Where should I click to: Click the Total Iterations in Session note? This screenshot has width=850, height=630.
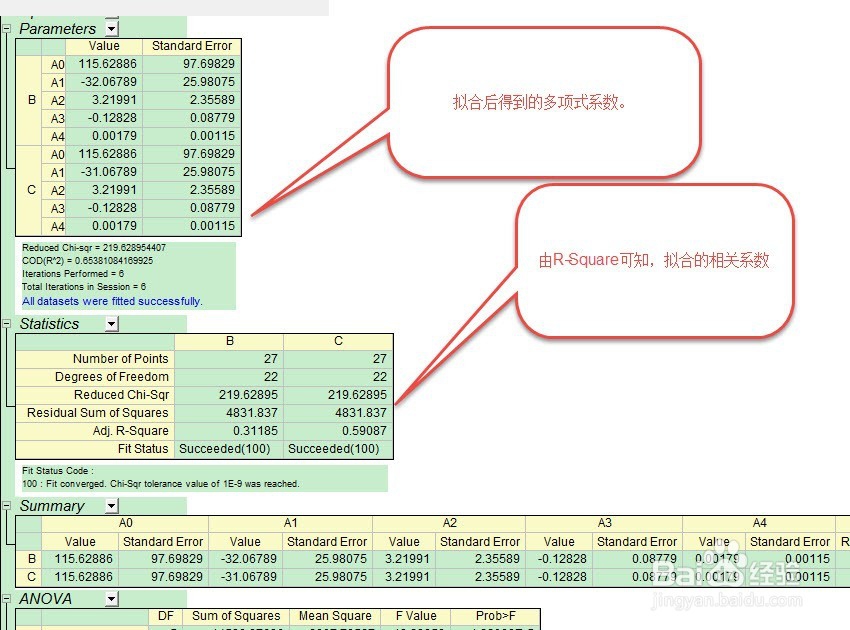pyautogui.click(x=83, y=287)
